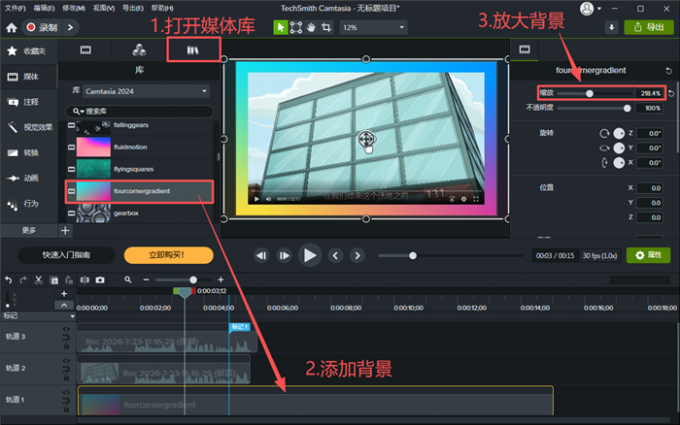Click the plus button next to 更多
Screen dimensions: 680x425
point(65,230)
